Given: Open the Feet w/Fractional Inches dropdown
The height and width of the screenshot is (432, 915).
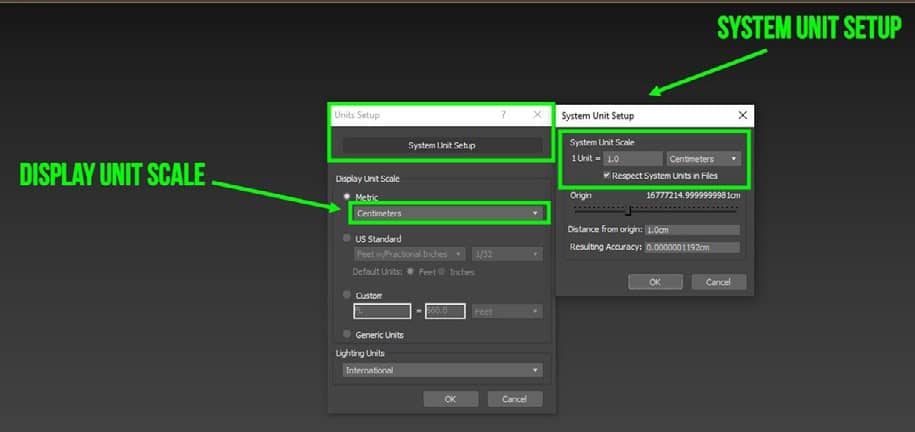Looking at the screenshot, I should (409, 255).
